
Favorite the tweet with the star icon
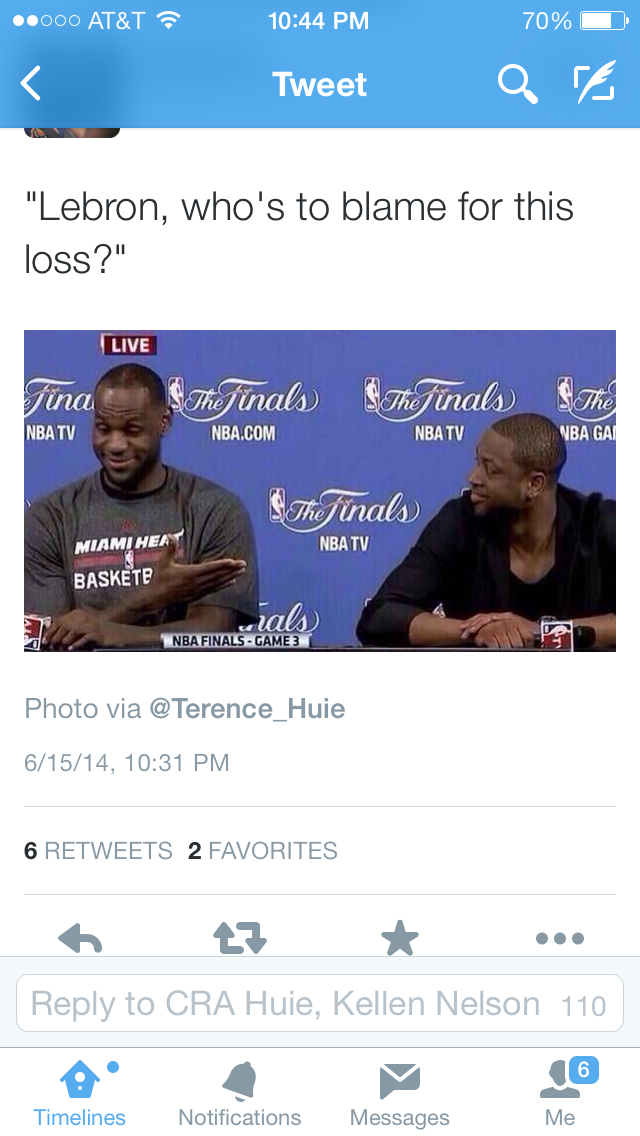[x=399, y=938]
